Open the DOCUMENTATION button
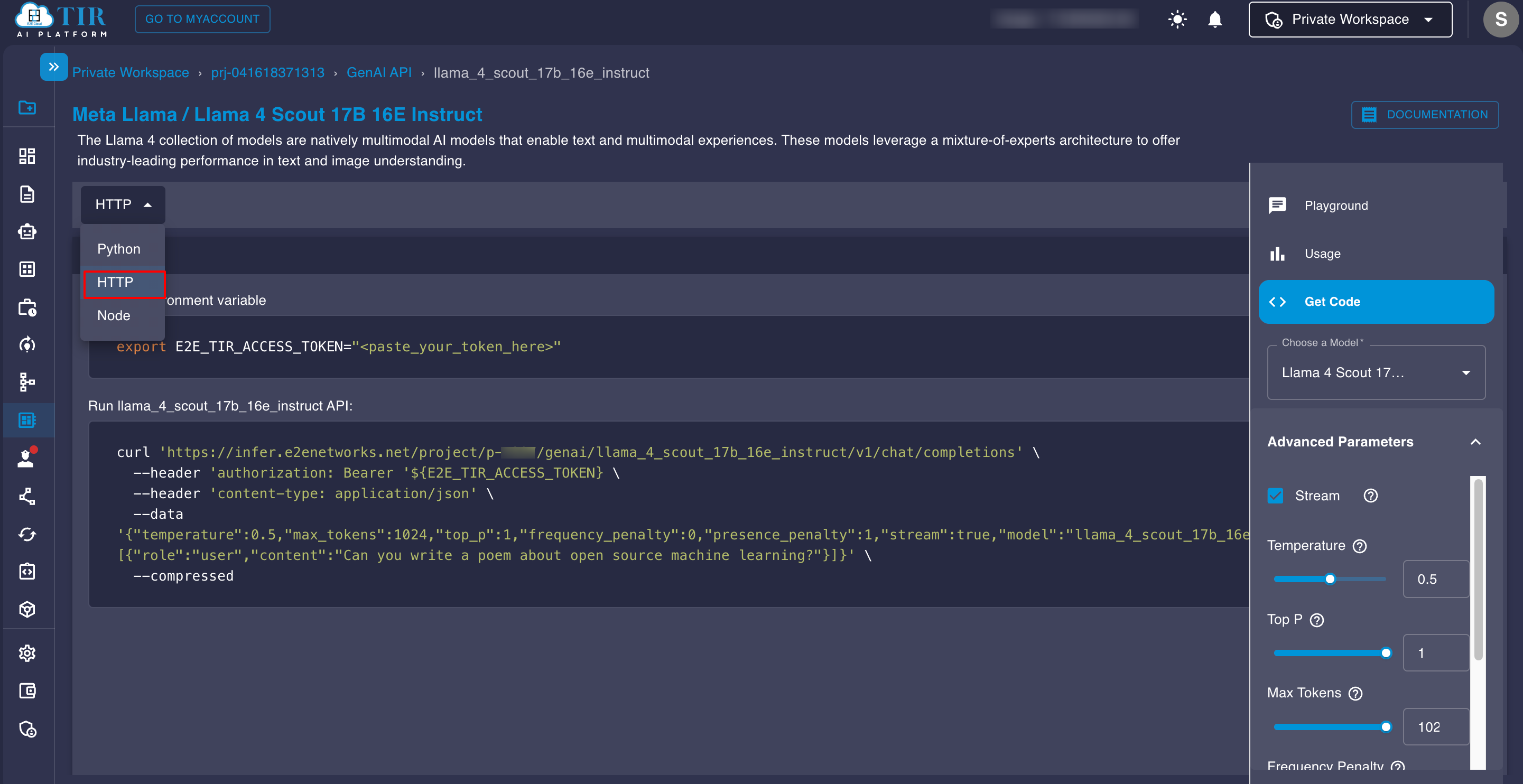The image size is (1523, 784). pyautogui.click(x=1424, y=115)
